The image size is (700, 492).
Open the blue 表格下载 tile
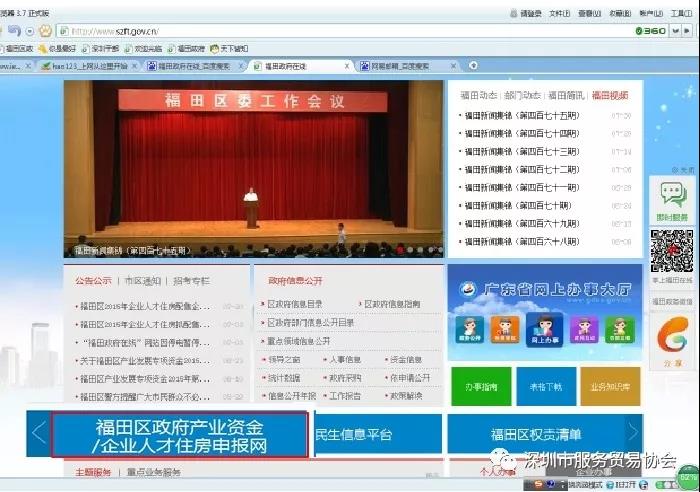coord(546,387)
